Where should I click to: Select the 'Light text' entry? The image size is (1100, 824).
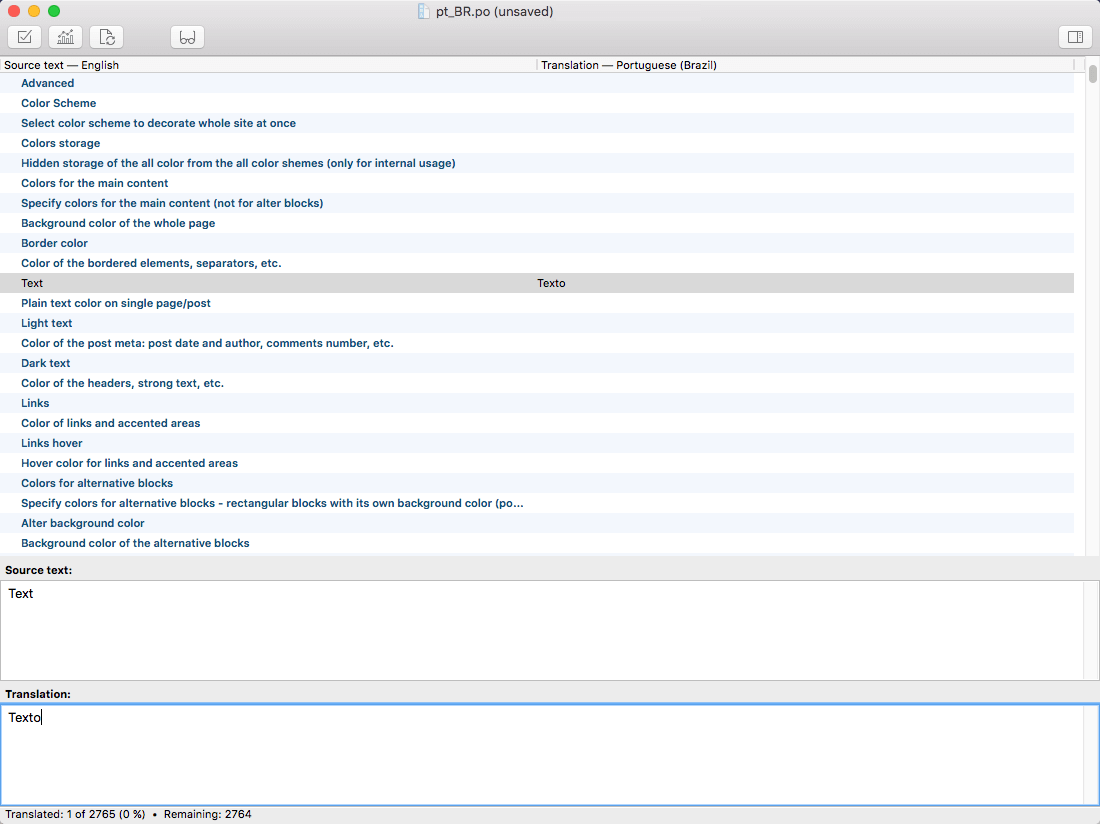tap(47, 323)
